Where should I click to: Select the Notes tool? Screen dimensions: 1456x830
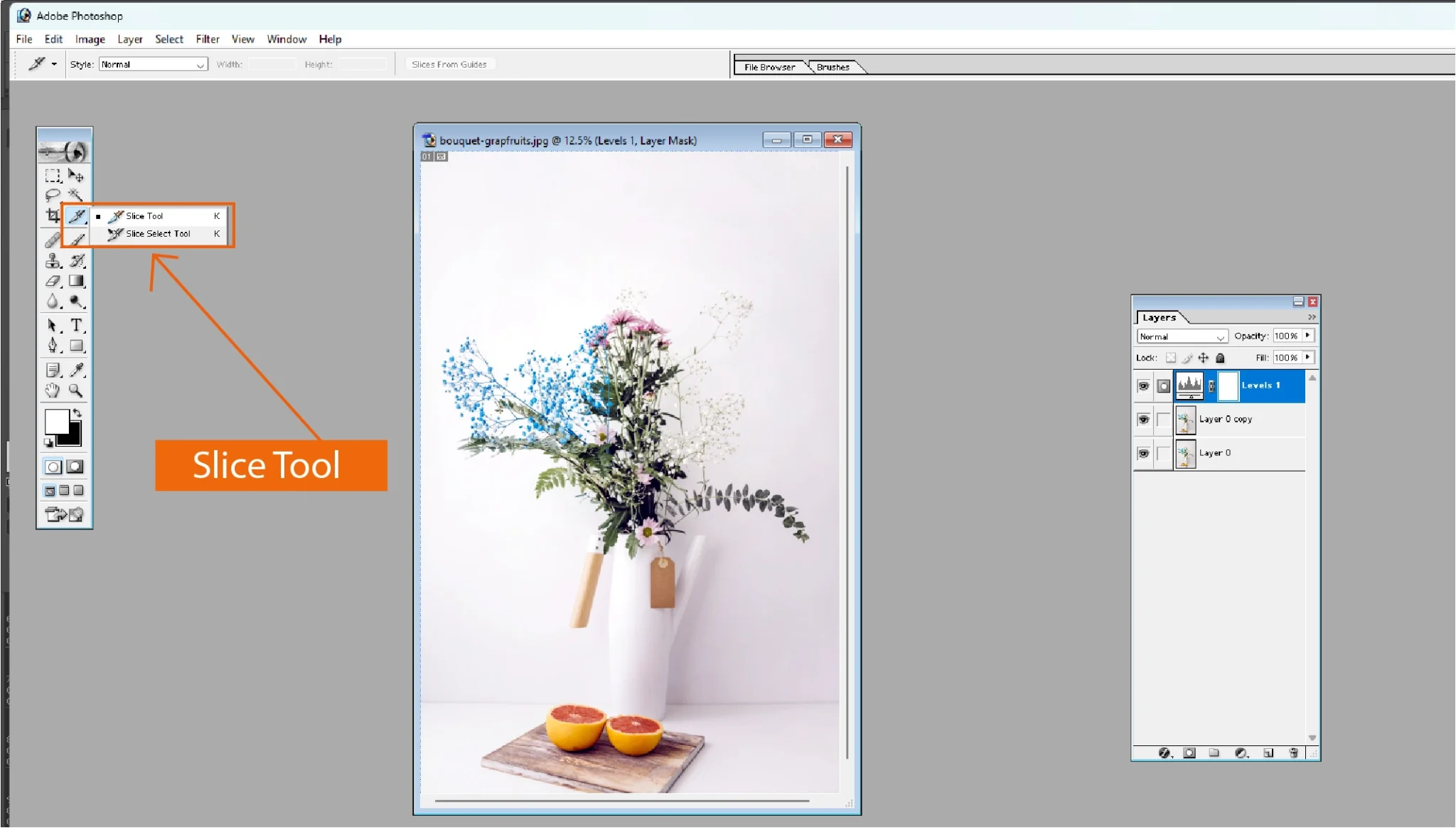53,370
